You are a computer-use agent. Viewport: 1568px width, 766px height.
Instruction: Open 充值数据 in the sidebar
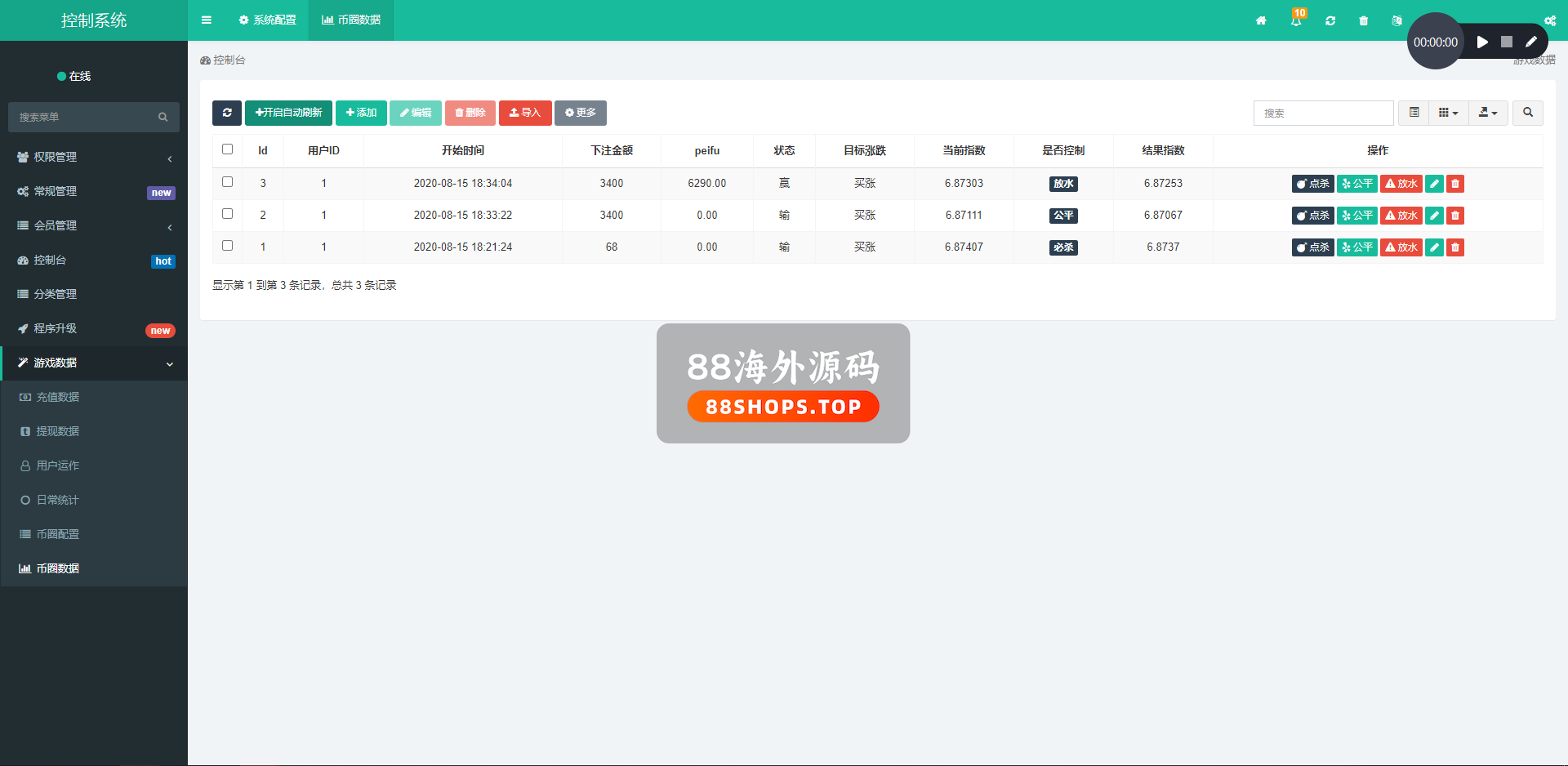pyautogui.click(x=57, y=397)
